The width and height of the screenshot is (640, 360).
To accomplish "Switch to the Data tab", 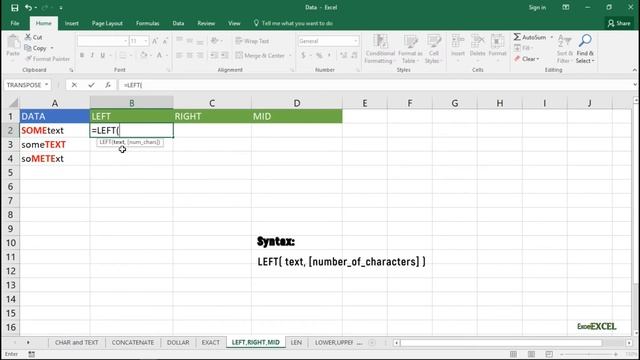I will (178, 23).
